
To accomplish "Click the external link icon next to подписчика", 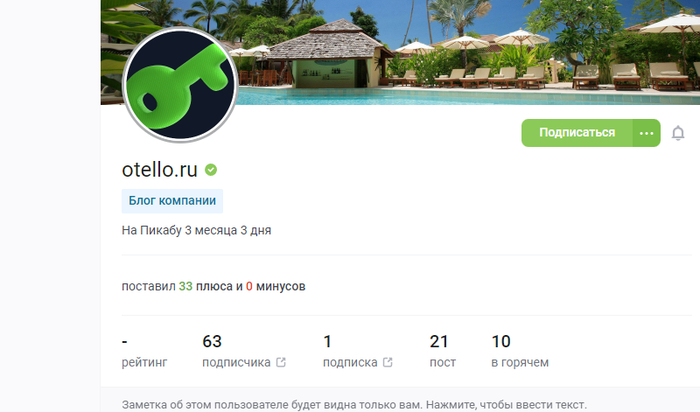I will [281, 362].
